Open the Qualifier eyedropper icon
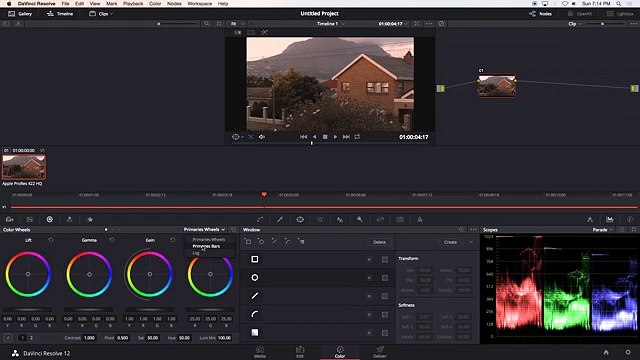Screen dimensions: 640x360 coord(280,220)
